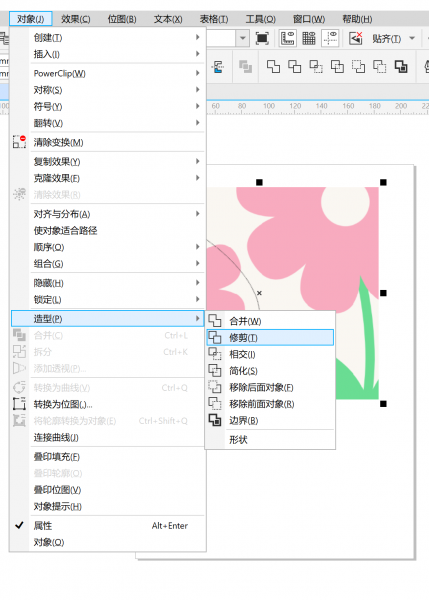
Task: Expand the 翻转(V) submenu arrow
Action: (x=197, y=123)
